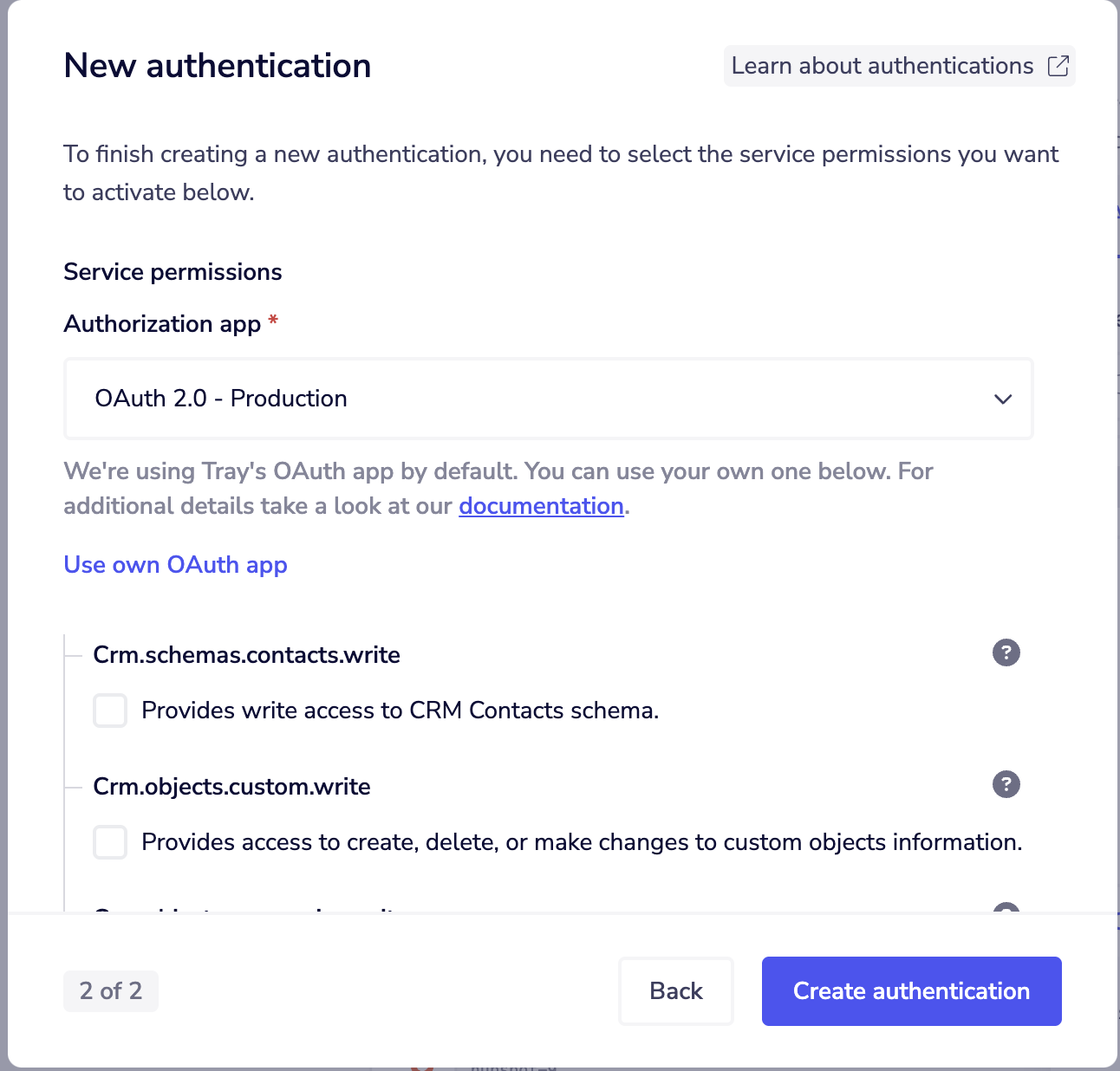
Task: Open the documentation link
Action: pyautogui.click(x=541, y=506)
